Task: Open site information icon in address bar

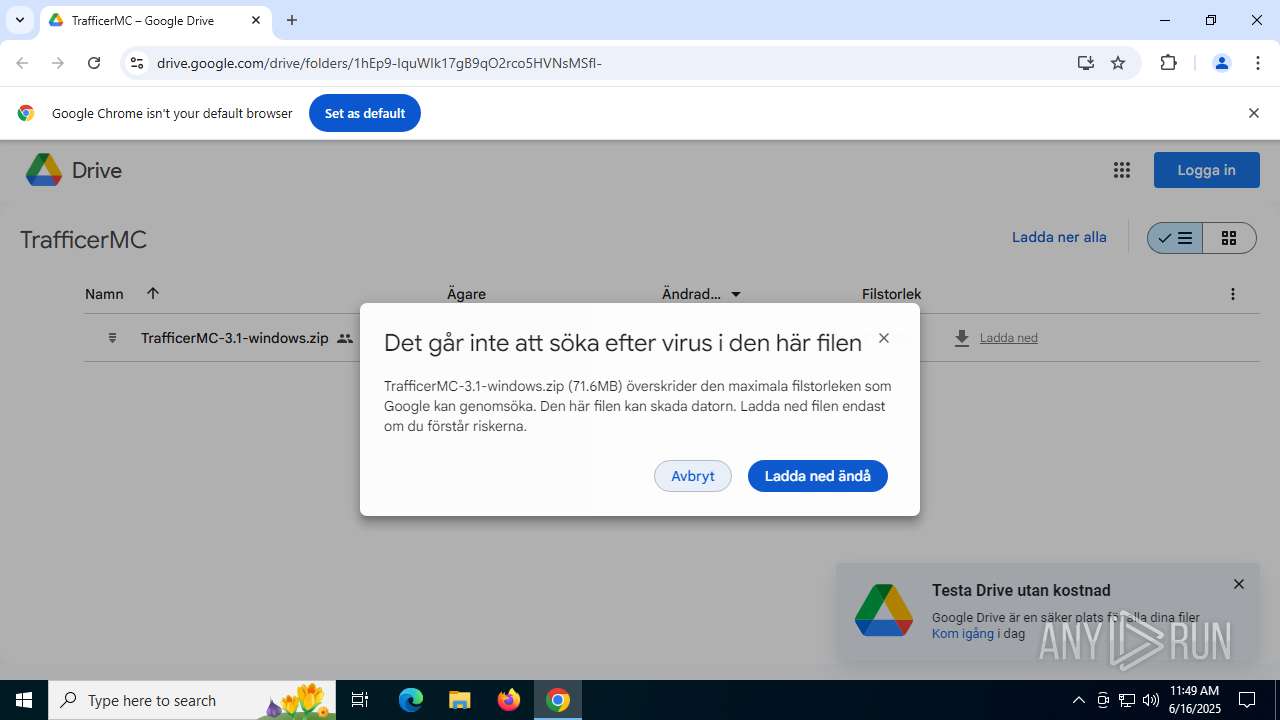Action: pos(138,63)
